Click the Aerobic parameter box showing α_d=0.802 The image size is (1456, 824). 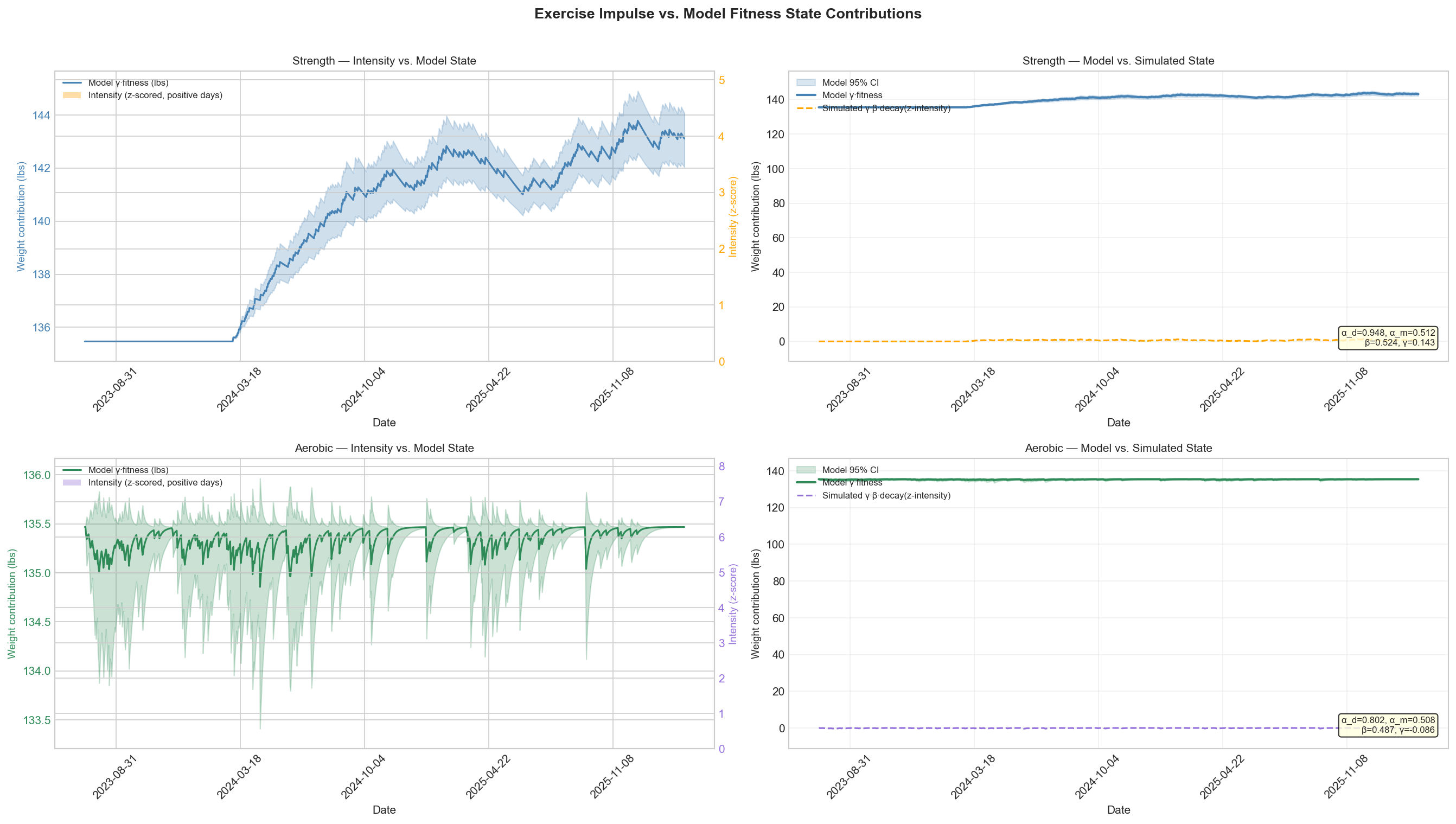(1388, 725)
